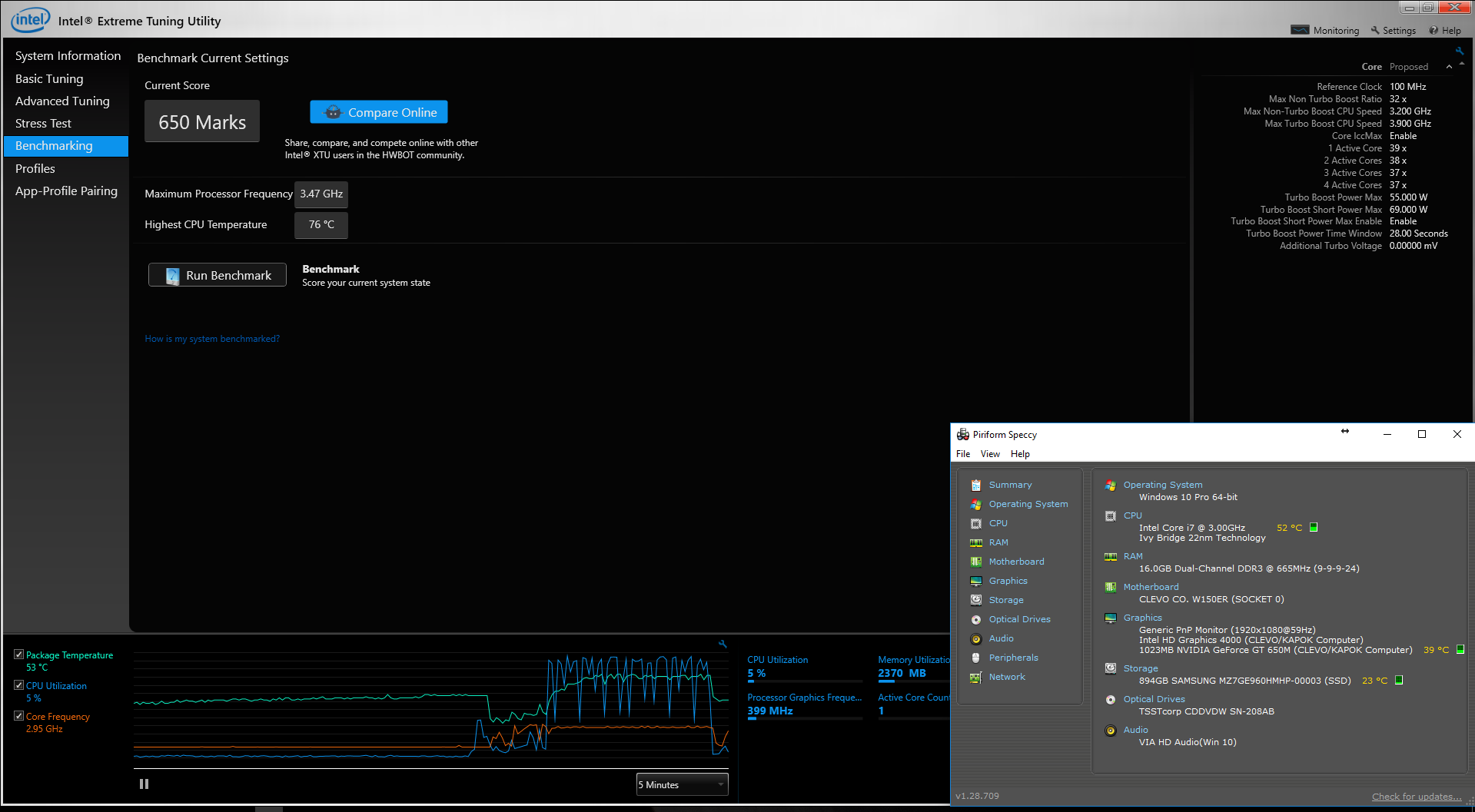Click the 650 Marks score box

point(202,121)
